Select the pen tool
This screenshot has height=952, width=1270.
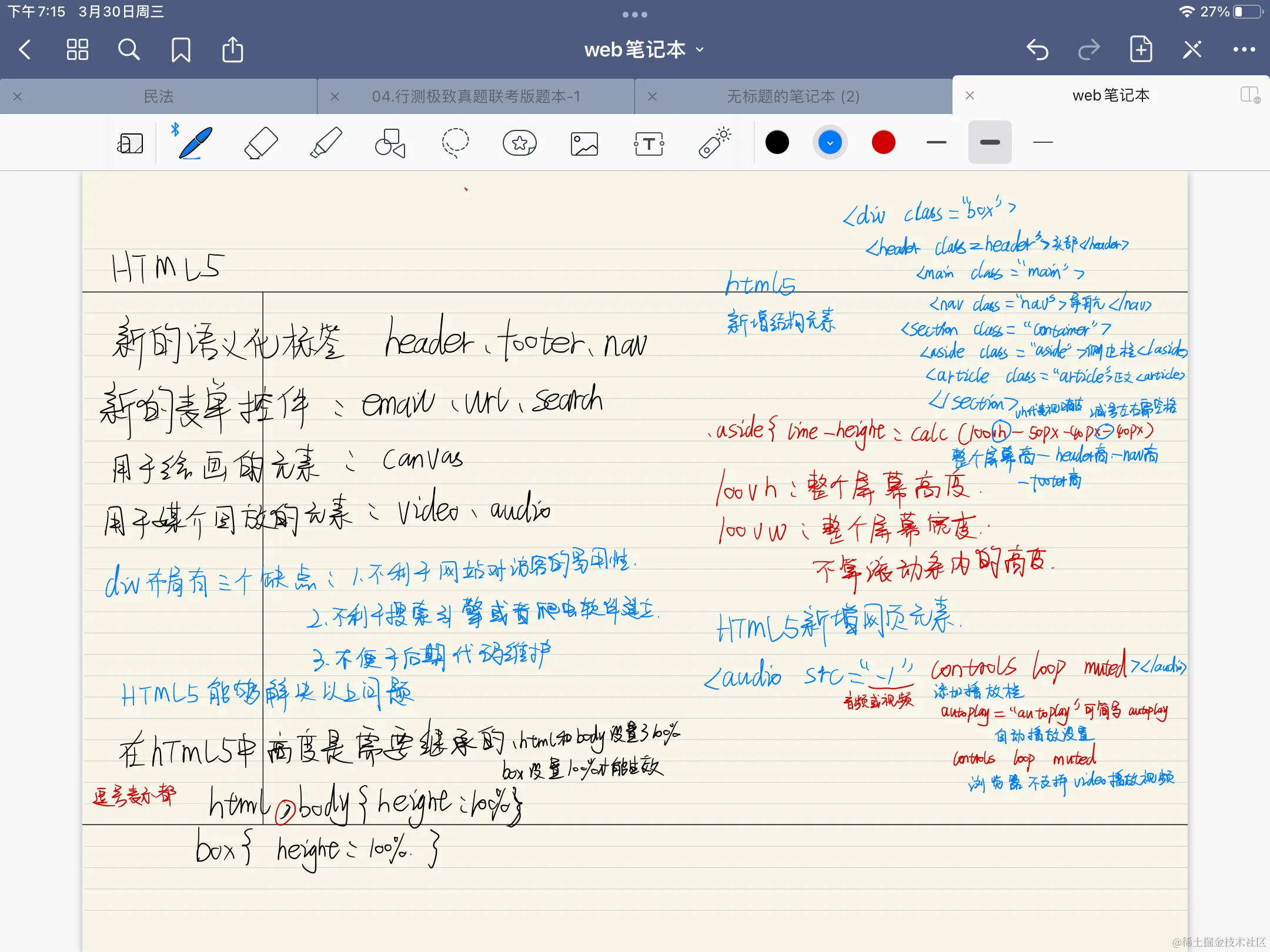coord(195,143)
